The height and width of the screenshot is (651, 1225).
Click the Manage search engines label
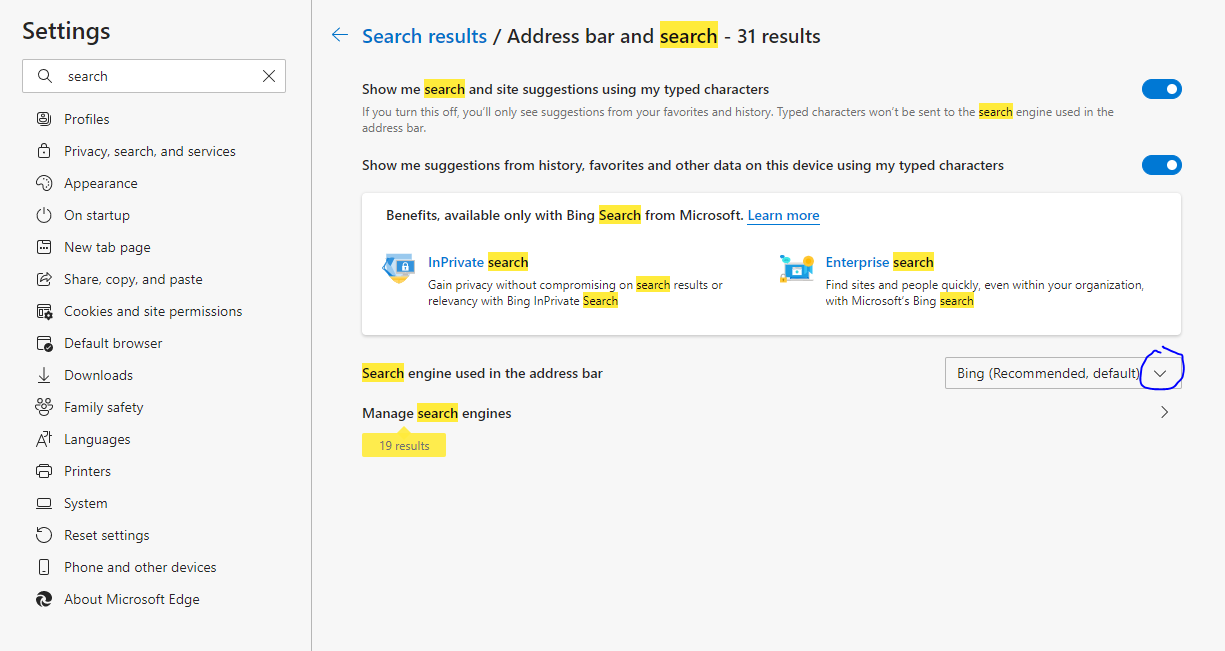pyautogui.click(x=437, y=413)
